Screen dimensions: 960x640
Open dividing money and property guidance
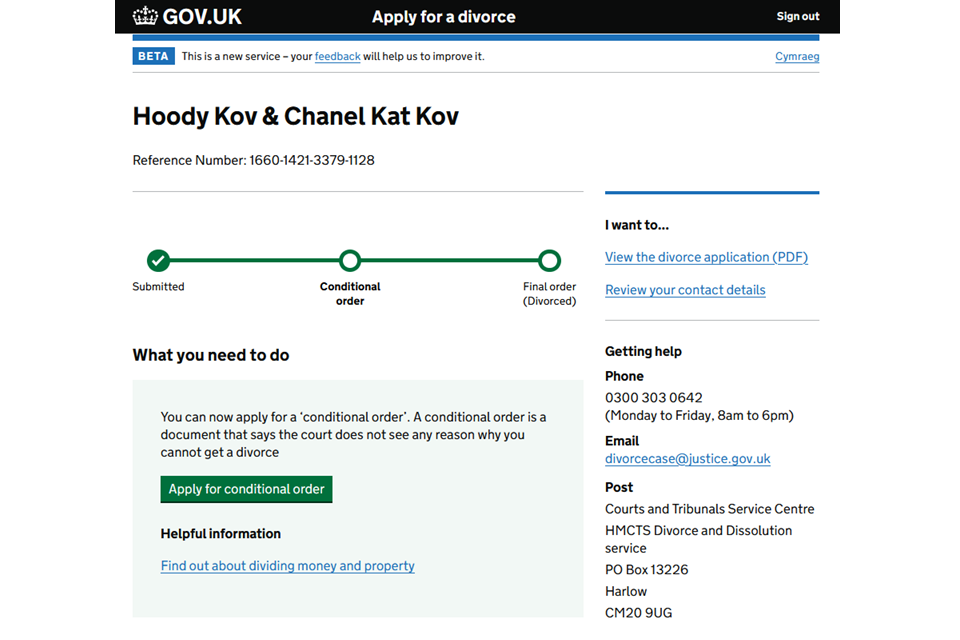click(x=287, y=566)
